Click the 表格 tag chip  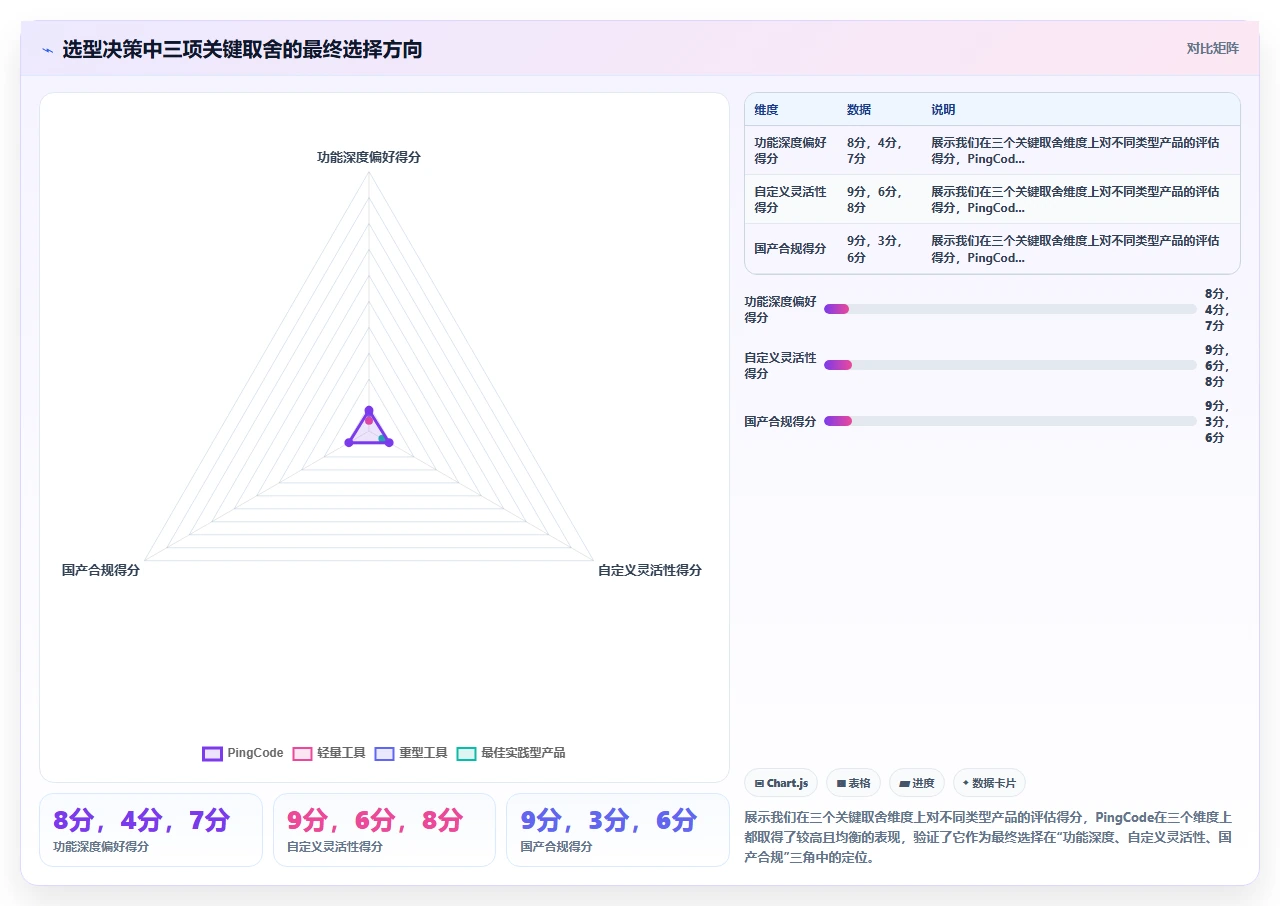point(853,783)
